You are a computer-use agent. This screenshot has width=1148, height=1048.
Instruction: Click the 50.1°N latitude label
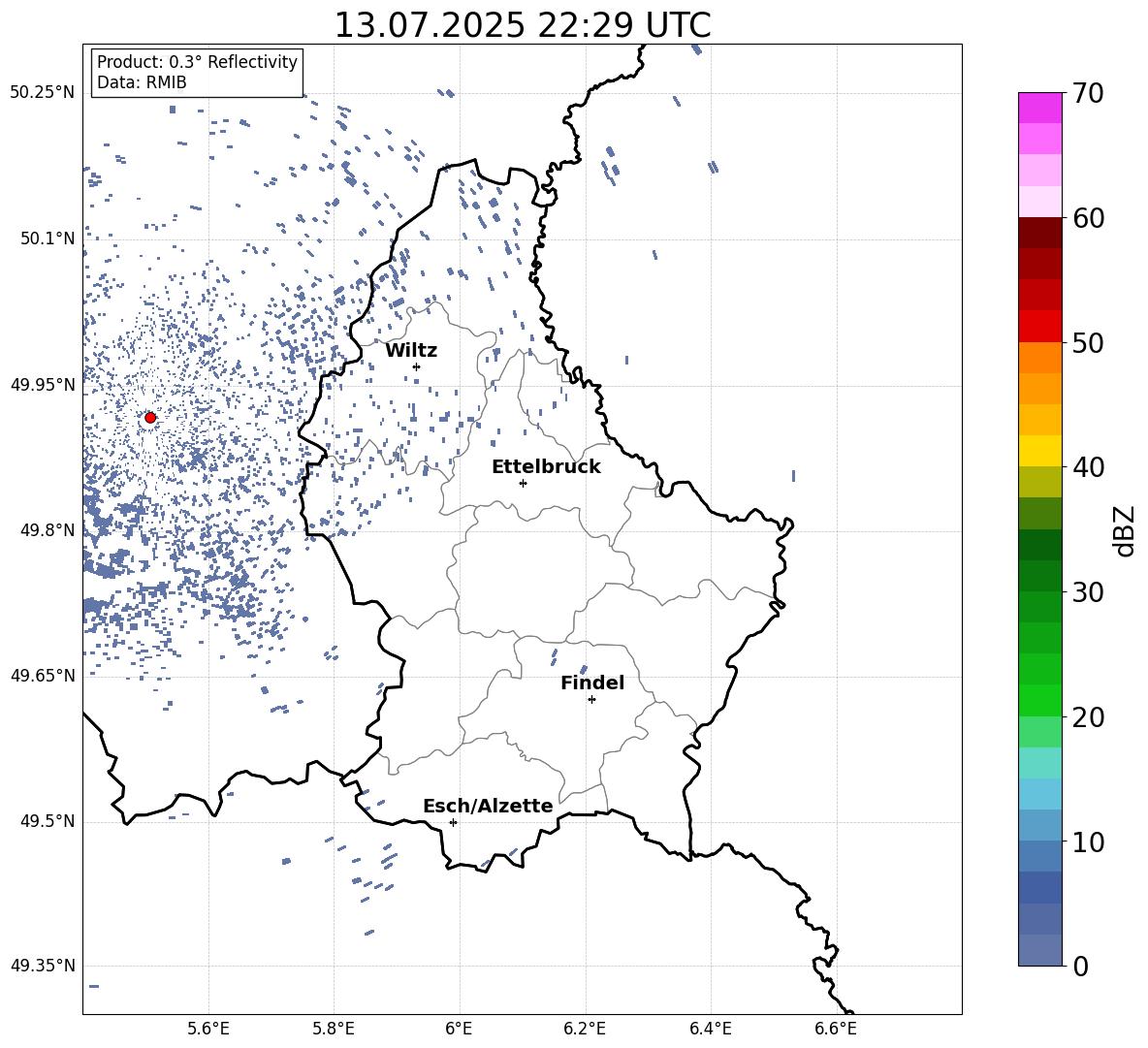[47, 238]
